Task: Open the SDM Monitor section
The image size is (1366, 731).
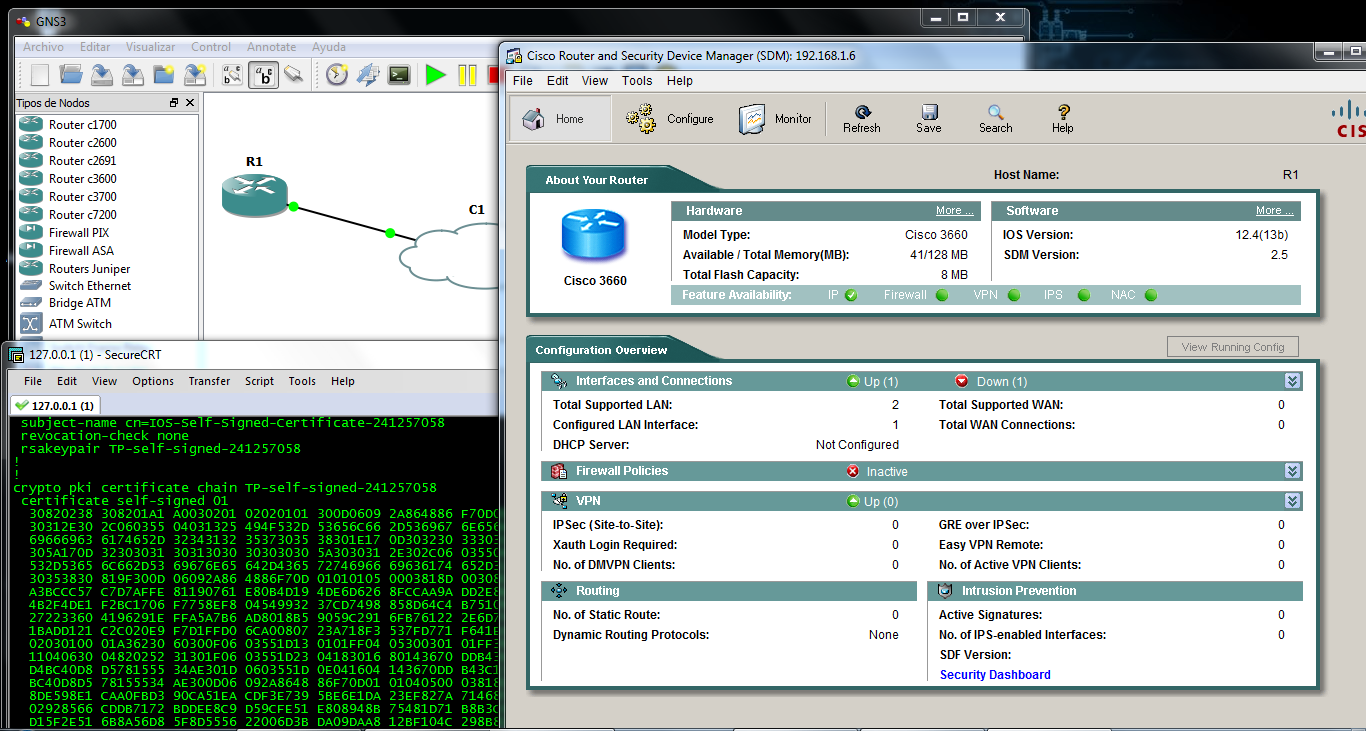Action: point(775,119)
